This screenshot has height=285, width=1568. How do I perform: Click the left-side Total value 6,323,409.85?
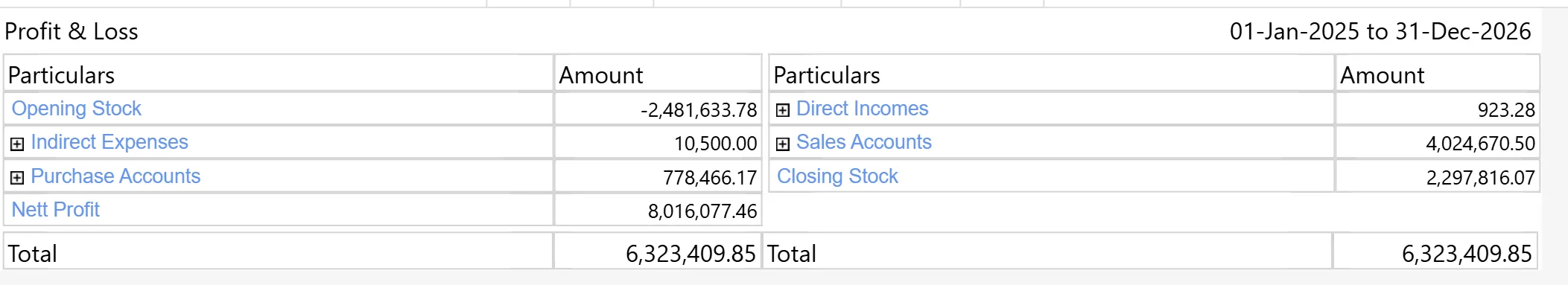(691, 254)
